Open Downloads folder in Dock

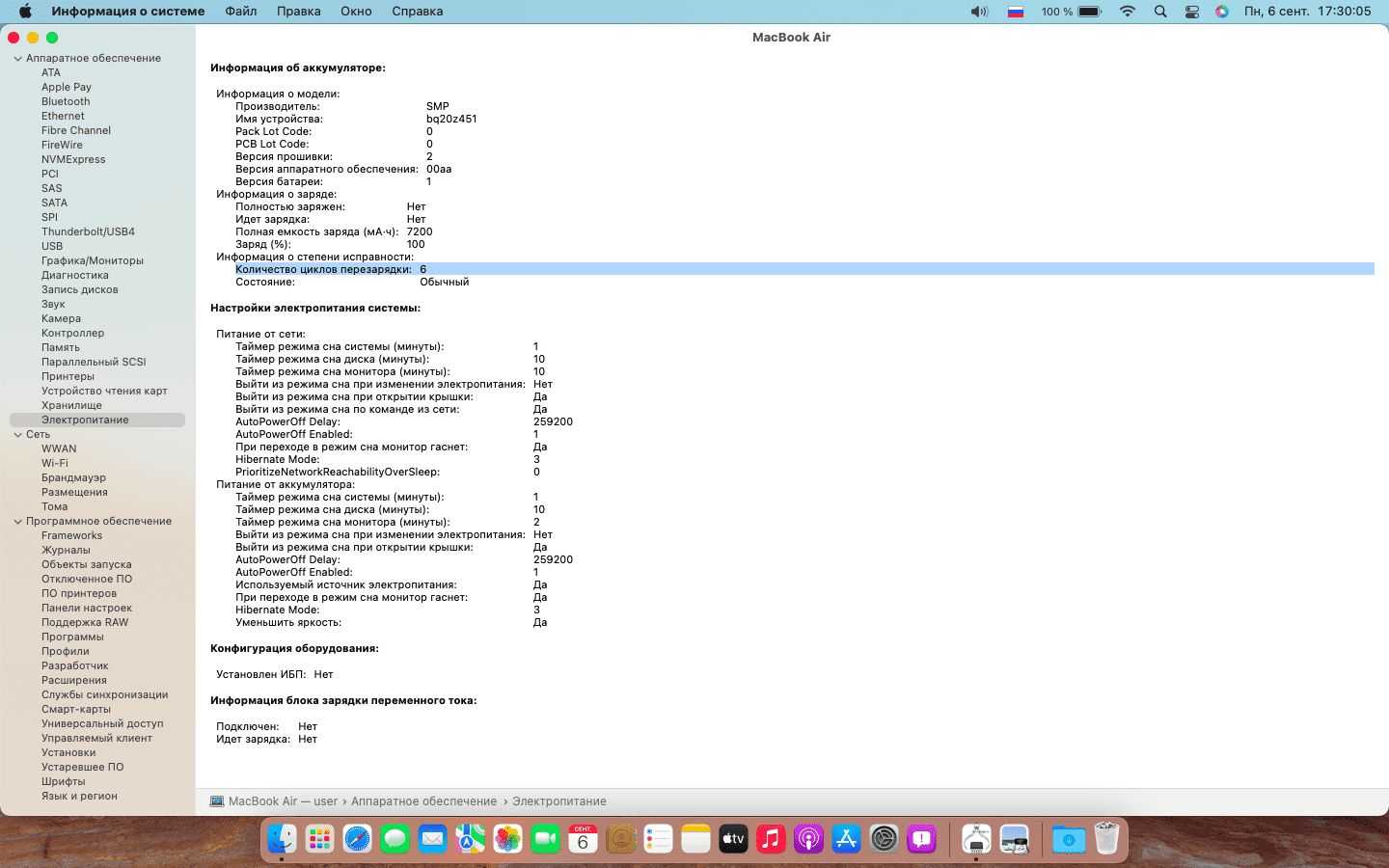coord(1069,839)
